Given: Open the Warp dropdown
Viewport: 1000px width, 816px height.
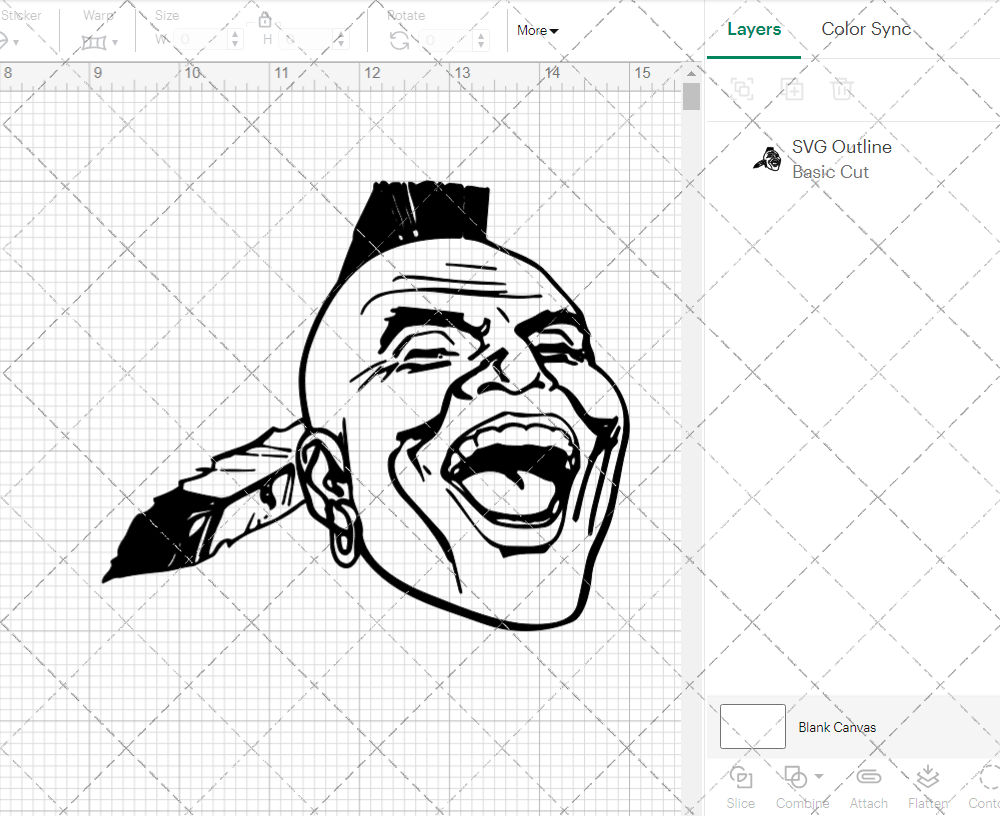Looking at the screenshot, I should coord(100,42).
